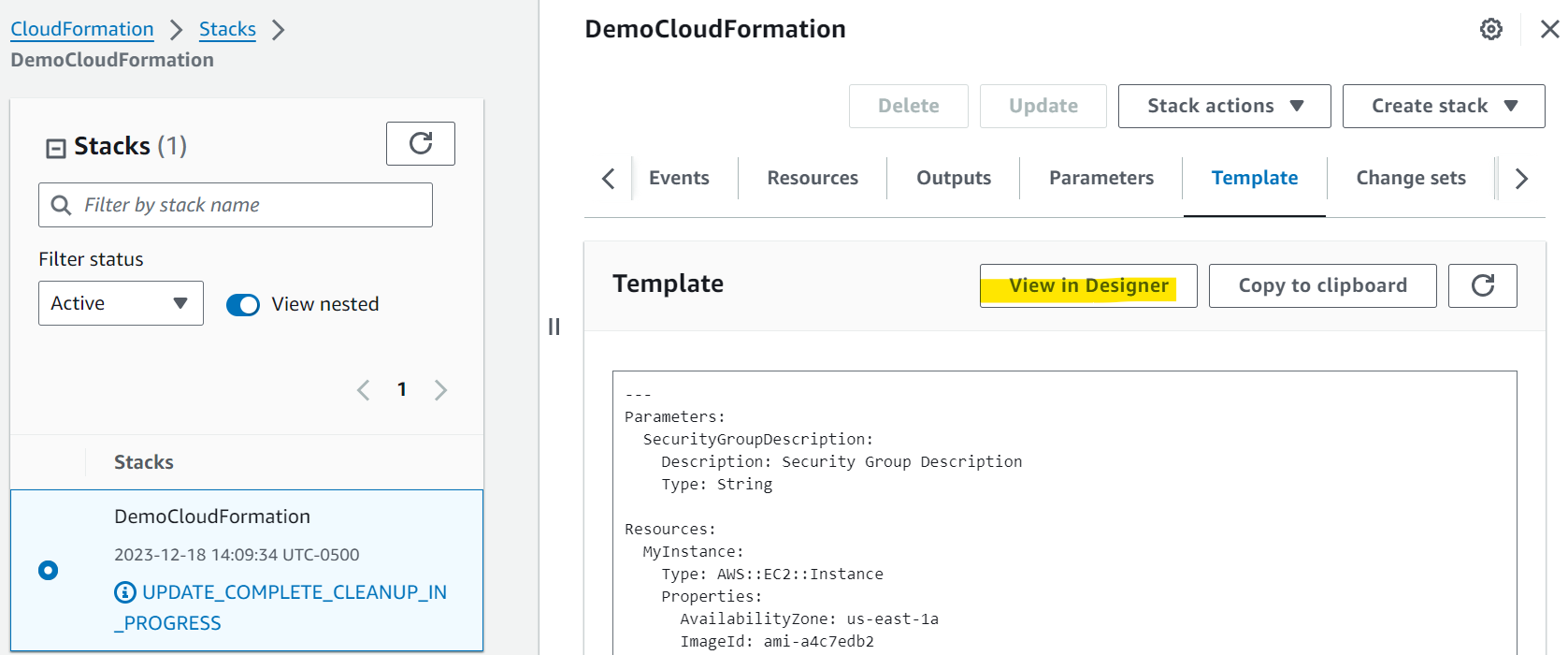Go to previous stacks page
Image resolution: width=1568 pixels, height=655 pixels.
pyautogui.click(x=364, y=390)
